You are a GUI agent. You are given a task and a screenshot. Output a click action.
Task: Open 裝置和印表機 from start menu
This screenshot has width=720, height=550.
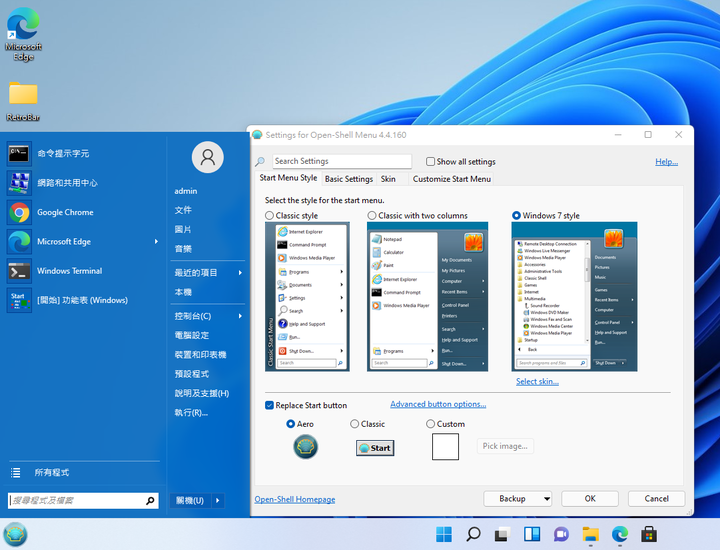coord(201,354)
